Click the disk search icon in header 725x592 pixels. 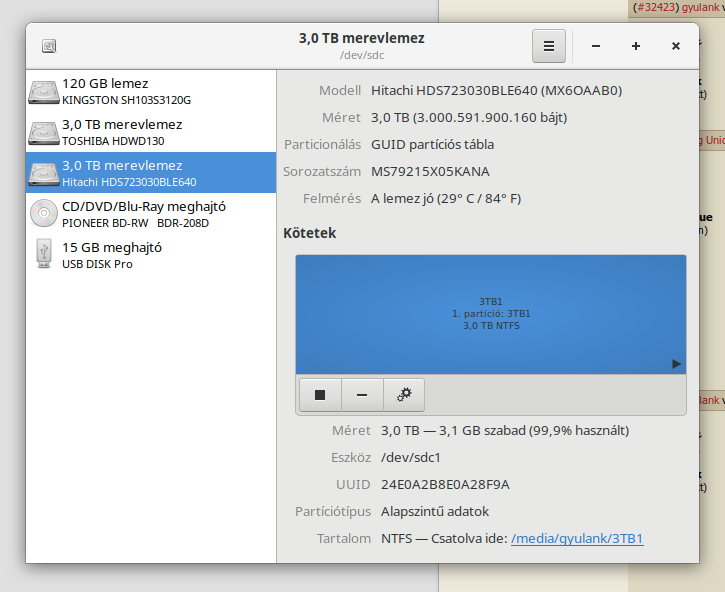pos(49,46)
